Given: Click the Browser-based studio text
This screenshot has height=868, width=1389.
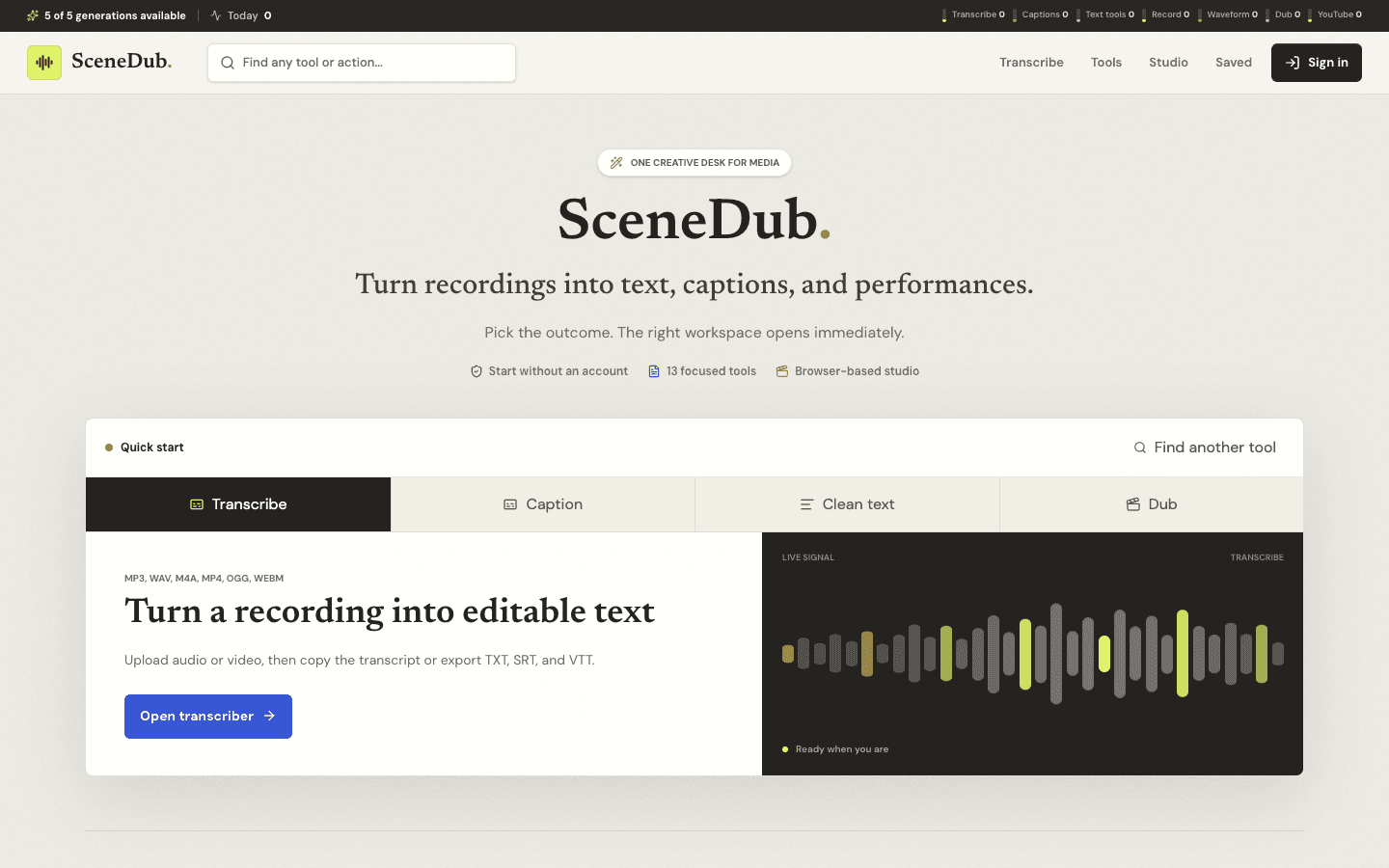Looking at the screenshot, I should point(857,371).
